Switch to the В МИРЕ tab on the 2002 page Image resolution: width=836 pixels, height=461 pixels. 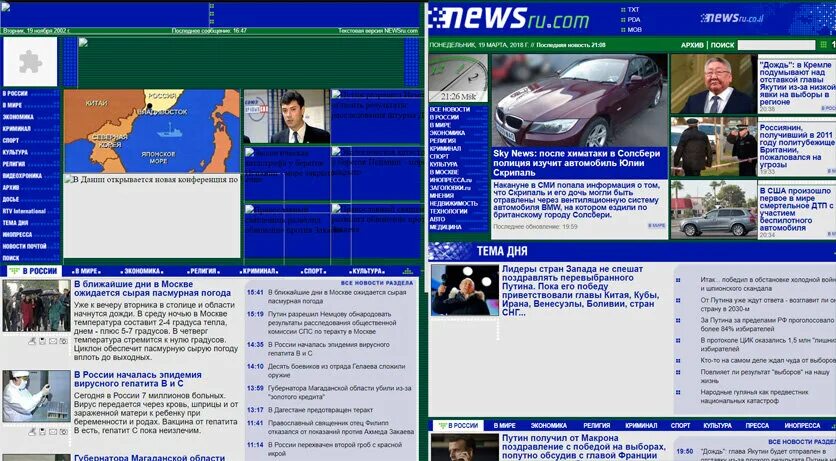click(87, 271)
